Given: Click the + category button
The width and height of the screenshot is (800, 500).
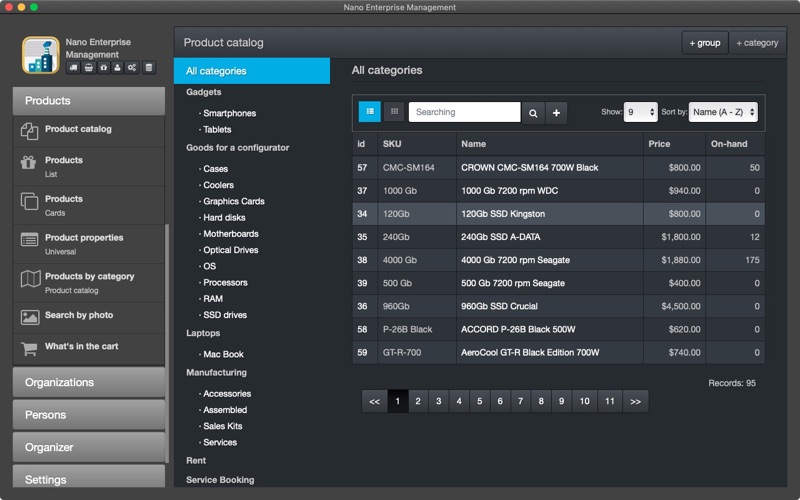Looking at the screenshot, I should coord(758,43).
